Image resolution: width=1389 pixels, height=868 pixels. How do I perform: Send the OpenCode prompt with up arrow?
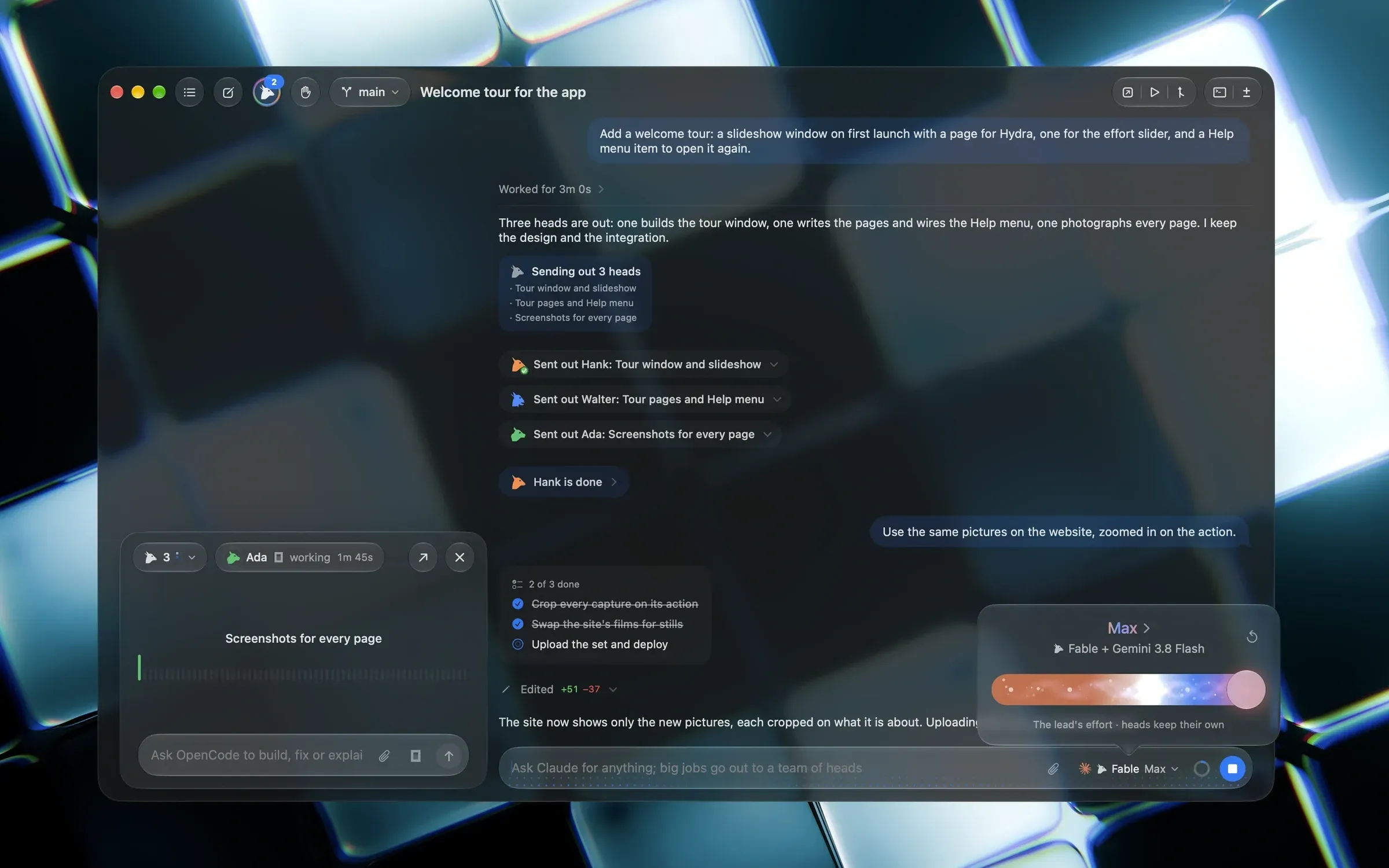pos(449,756)
